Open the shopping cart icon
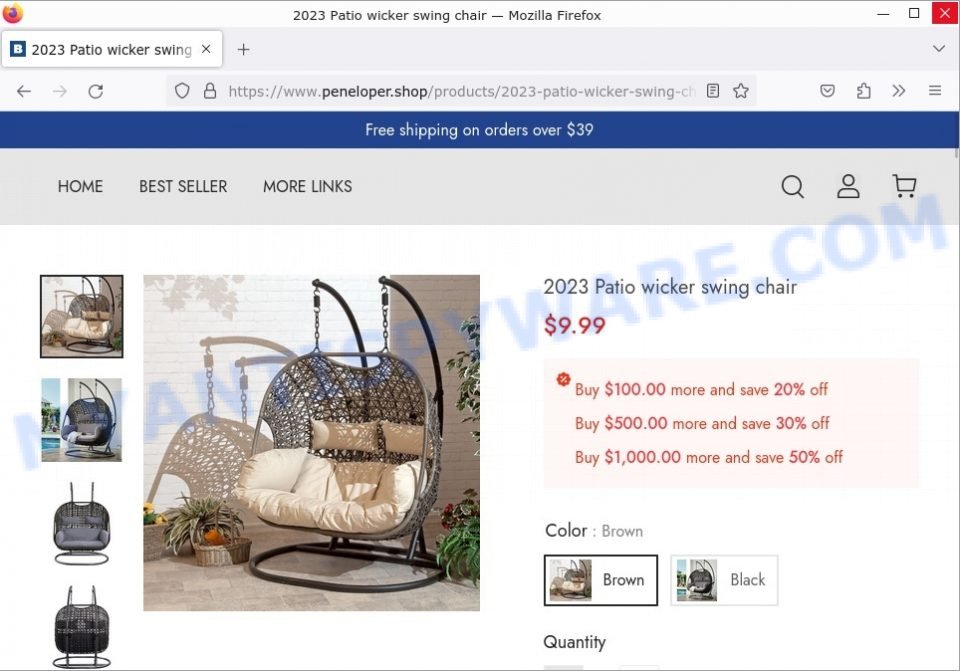Image resolution: width=960 pixels, height=671 pixels. [904, 186]
